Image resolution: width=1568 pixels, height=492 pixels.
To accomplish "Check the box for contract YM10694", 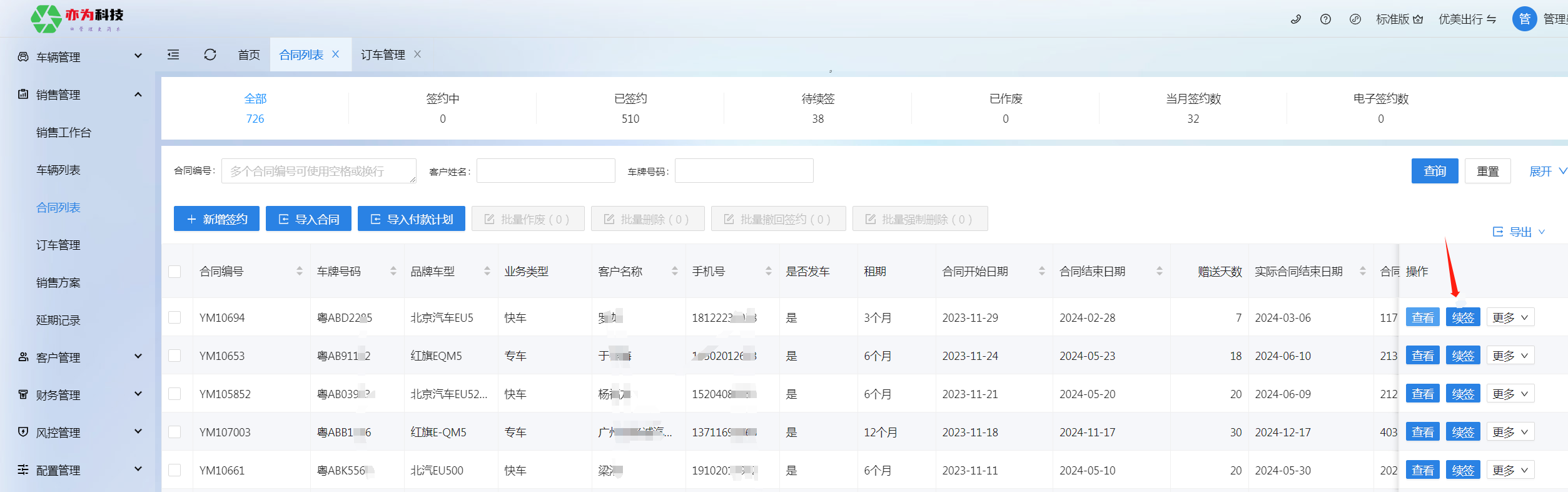I will [x=175, y=318].
